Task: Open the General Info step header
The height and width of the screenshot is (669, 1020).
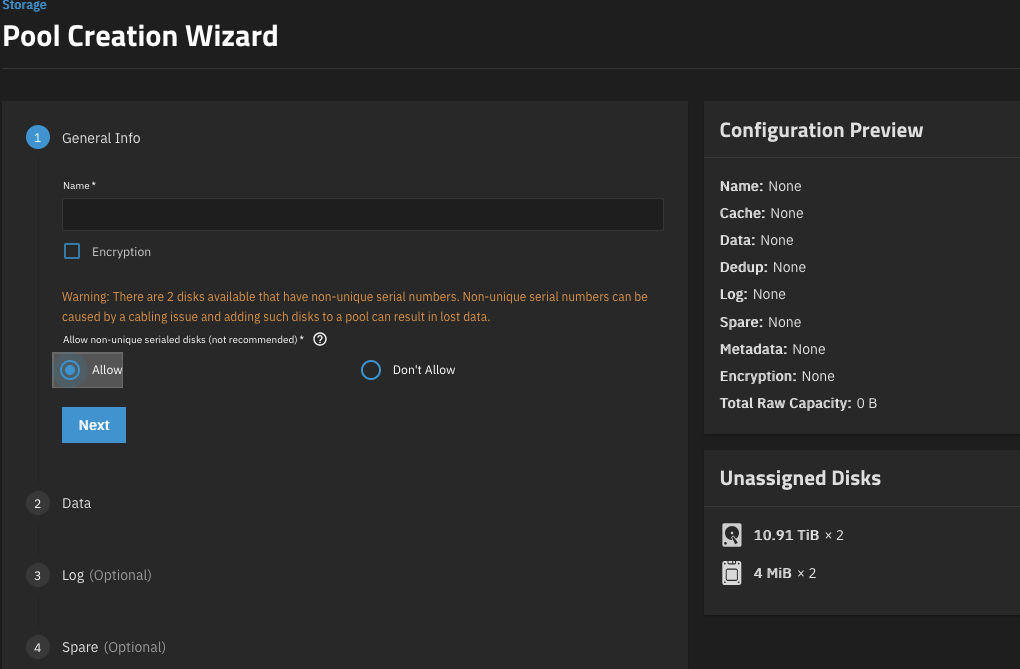Action: click(101, 138)
